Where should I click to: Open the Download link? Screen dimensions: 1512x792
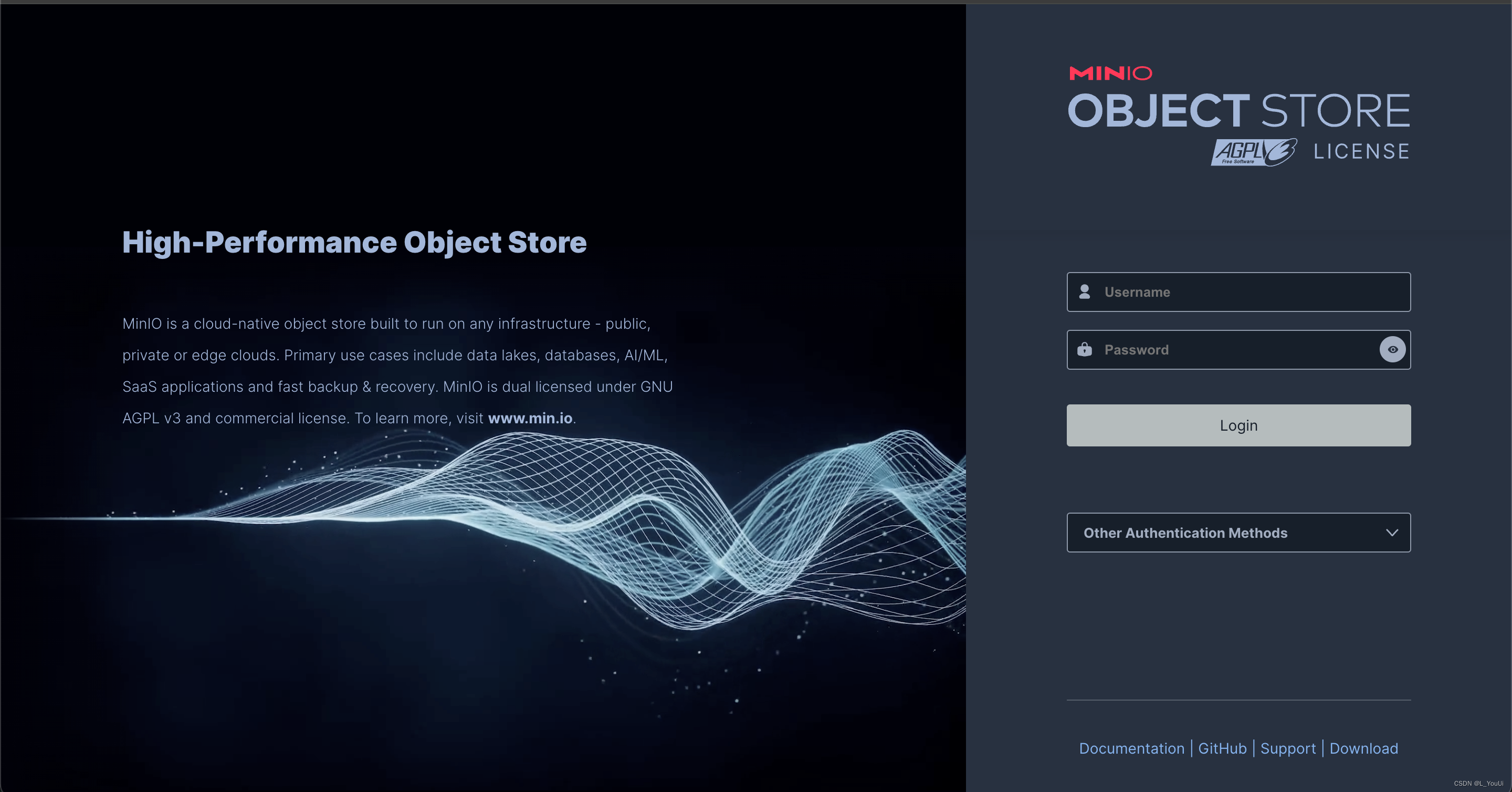tap(1363, 748)
